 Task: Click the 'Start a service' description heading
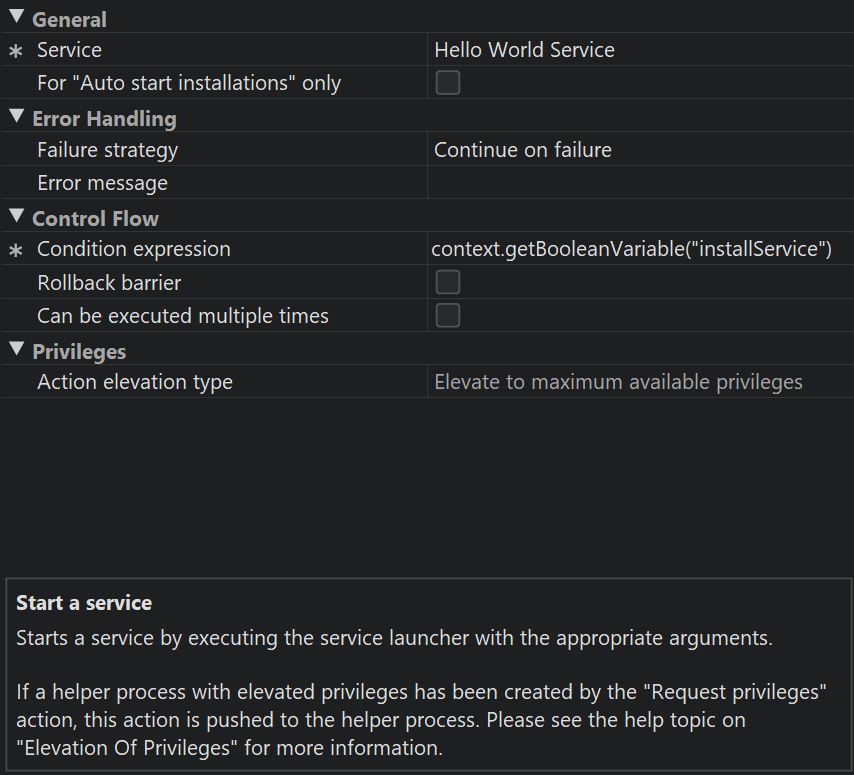tap(84, 603)
